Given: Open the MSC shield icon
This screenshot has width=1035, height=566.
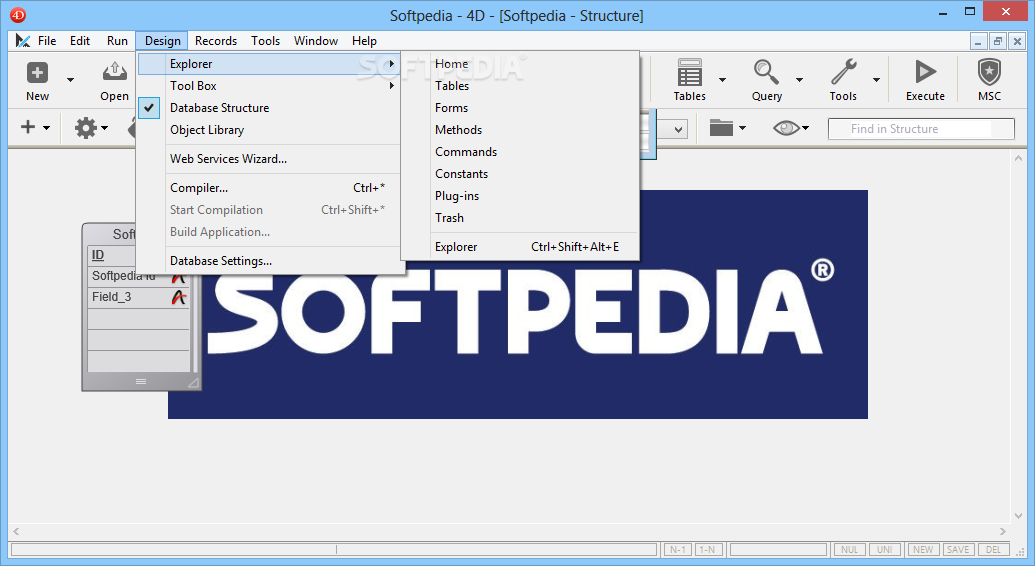Looking at the screenshot, I should pos(989,72).
